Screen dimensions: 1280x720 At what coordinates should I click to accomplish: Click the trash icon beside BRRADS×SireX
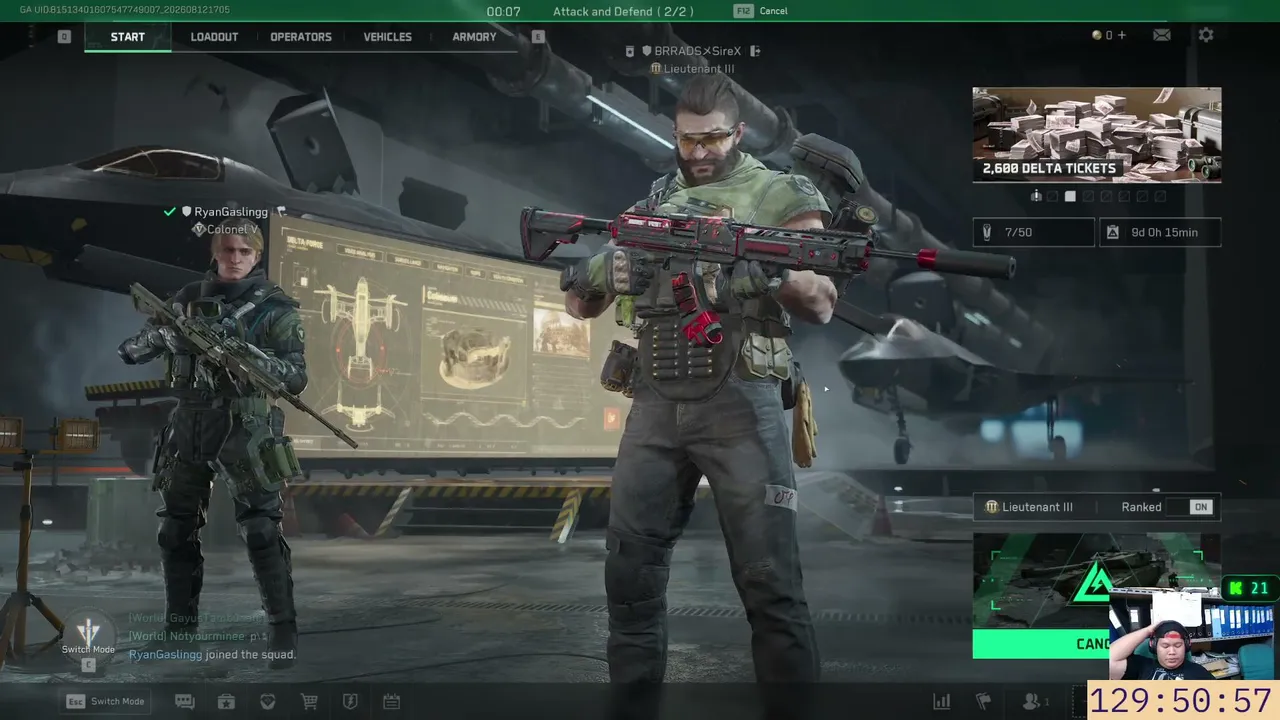(629, 51)
